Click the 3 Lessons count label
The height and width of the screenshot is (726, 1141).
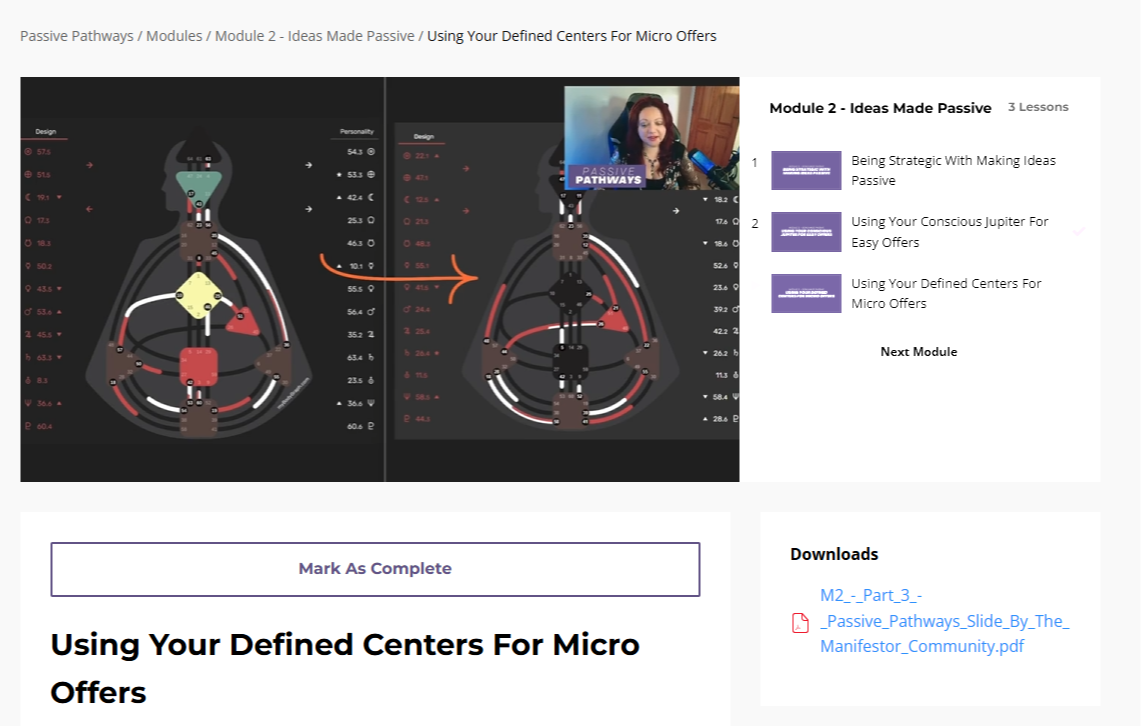[x=1038, y=107]
